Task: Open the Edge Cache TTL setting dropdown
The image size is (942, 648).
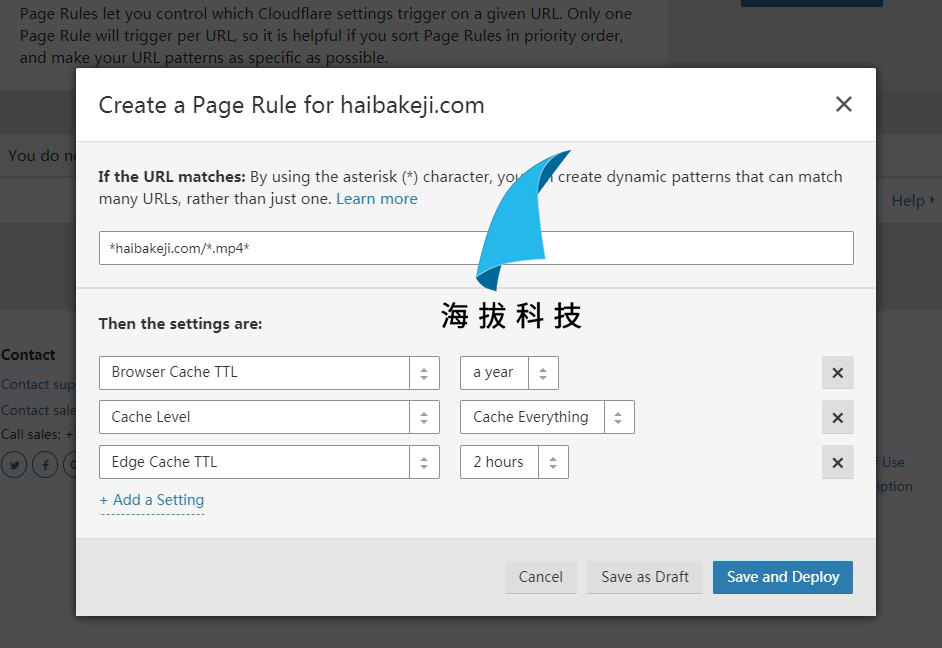Action: pyautogui.click(x=269, y=462)
